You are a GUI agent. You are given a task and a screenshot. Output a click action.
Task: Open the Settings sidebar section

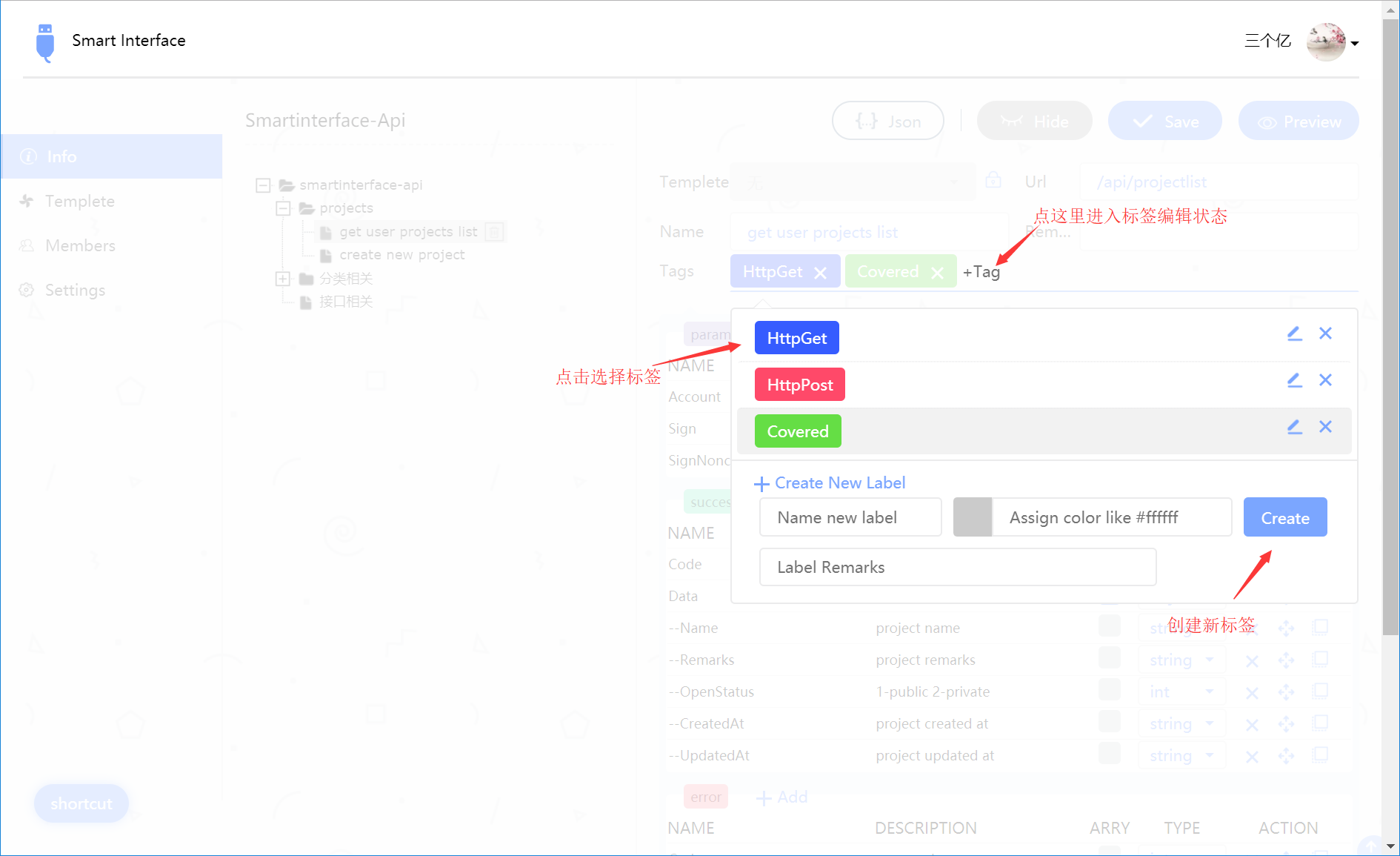coord(75,290)
